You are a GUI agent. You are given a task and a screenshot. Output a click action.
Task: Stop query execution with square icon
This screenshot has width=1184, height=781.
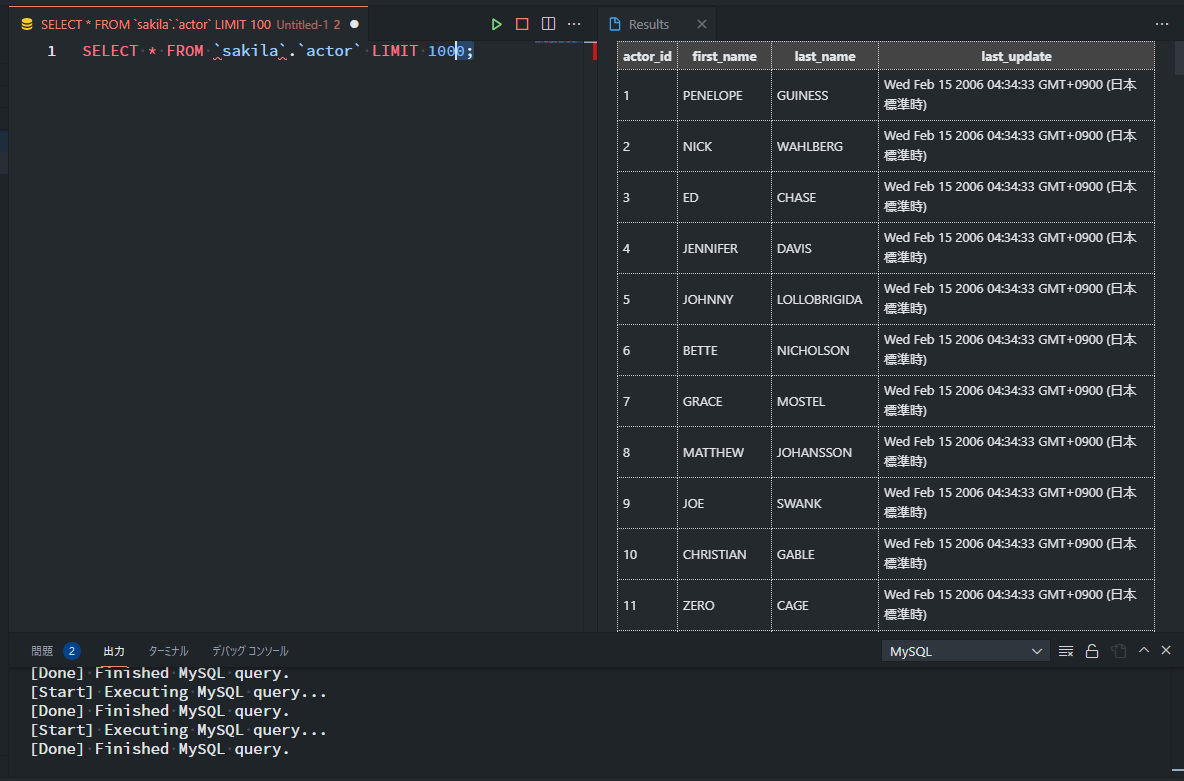(x=522, y=24)
